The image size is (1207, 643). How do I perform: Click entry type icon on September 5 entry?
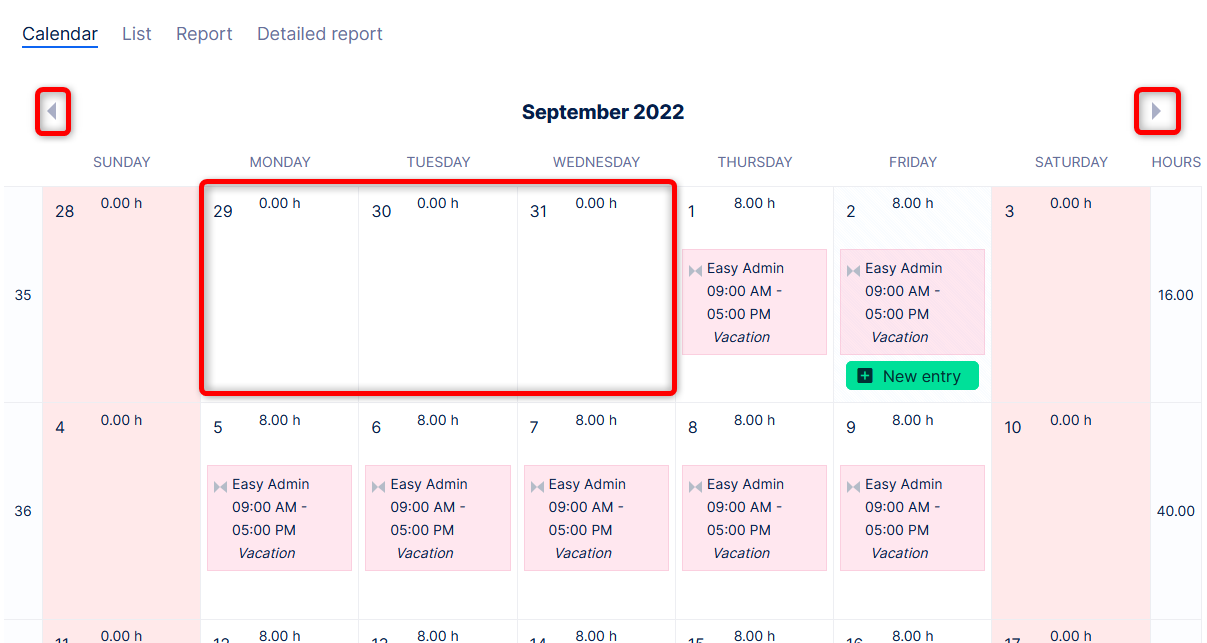pos(220,486)
